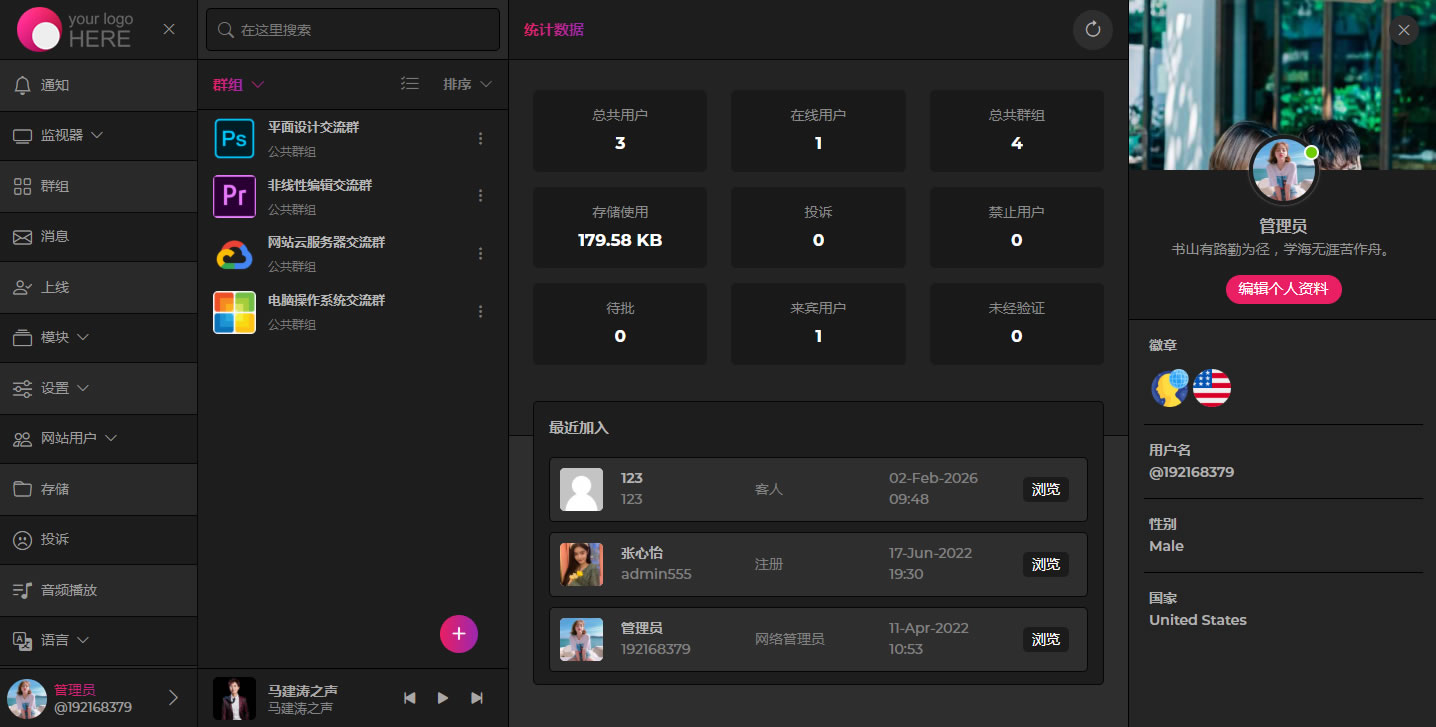Click the refresh statistics icon
Viewport: 1436px width, 727px height.
[x=1092, y=30]
